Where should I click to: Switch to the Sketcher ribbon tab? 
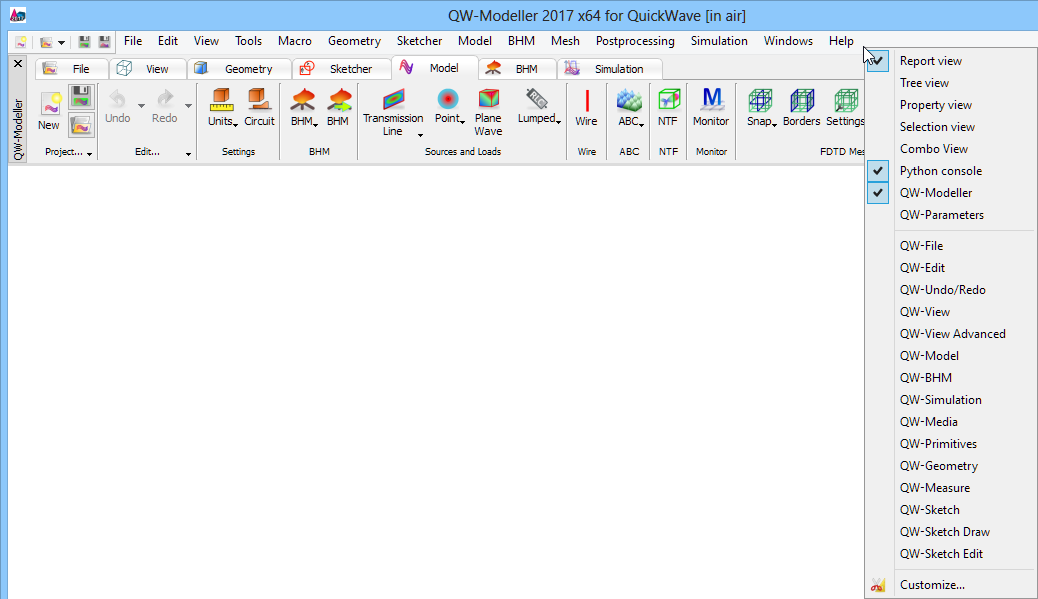340,69
